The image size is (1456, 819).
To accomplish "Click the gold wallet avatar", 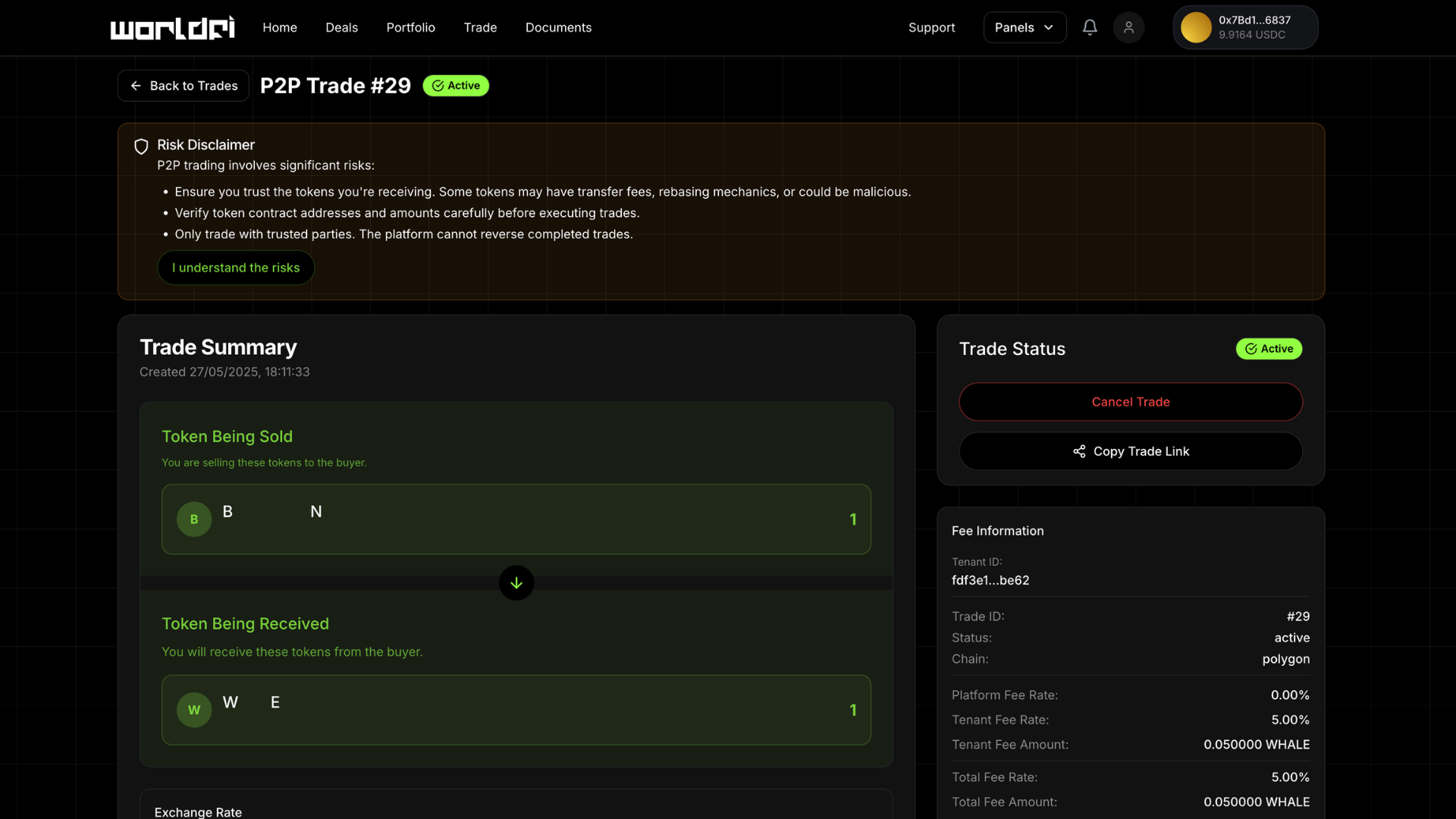I will click(x=1196, y=27).
